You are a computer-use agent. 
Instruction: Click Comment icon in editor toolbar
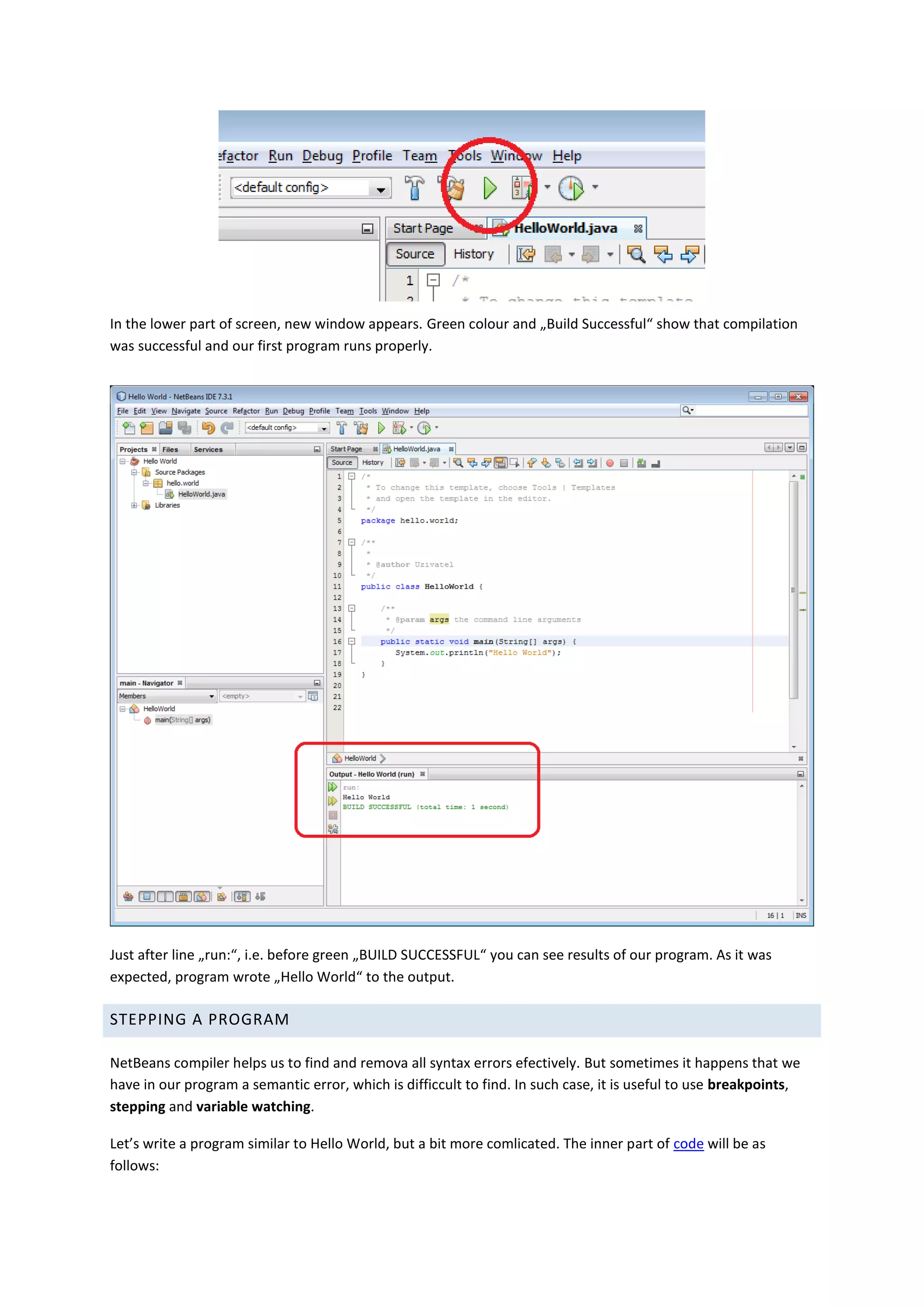(x=641, y=463)
